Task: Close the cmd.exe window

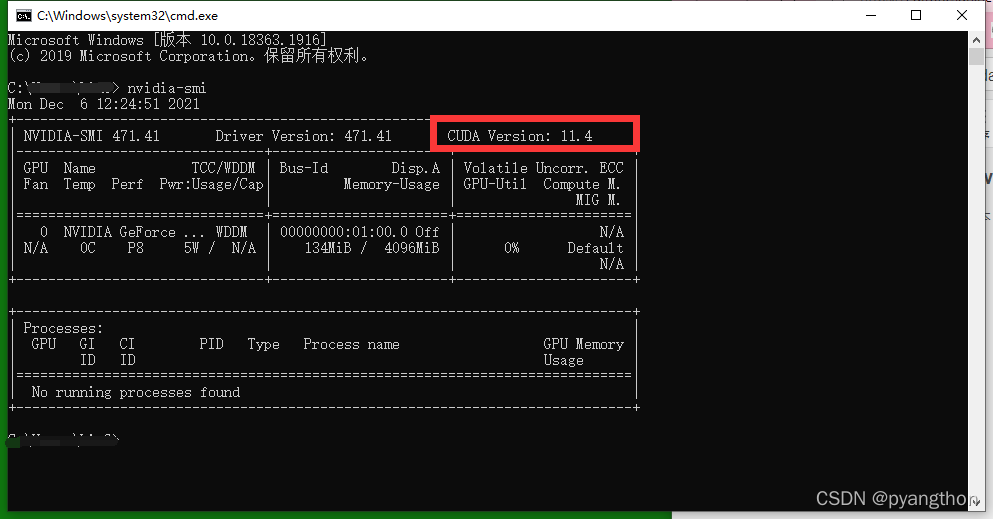Action: click(961, 15)
